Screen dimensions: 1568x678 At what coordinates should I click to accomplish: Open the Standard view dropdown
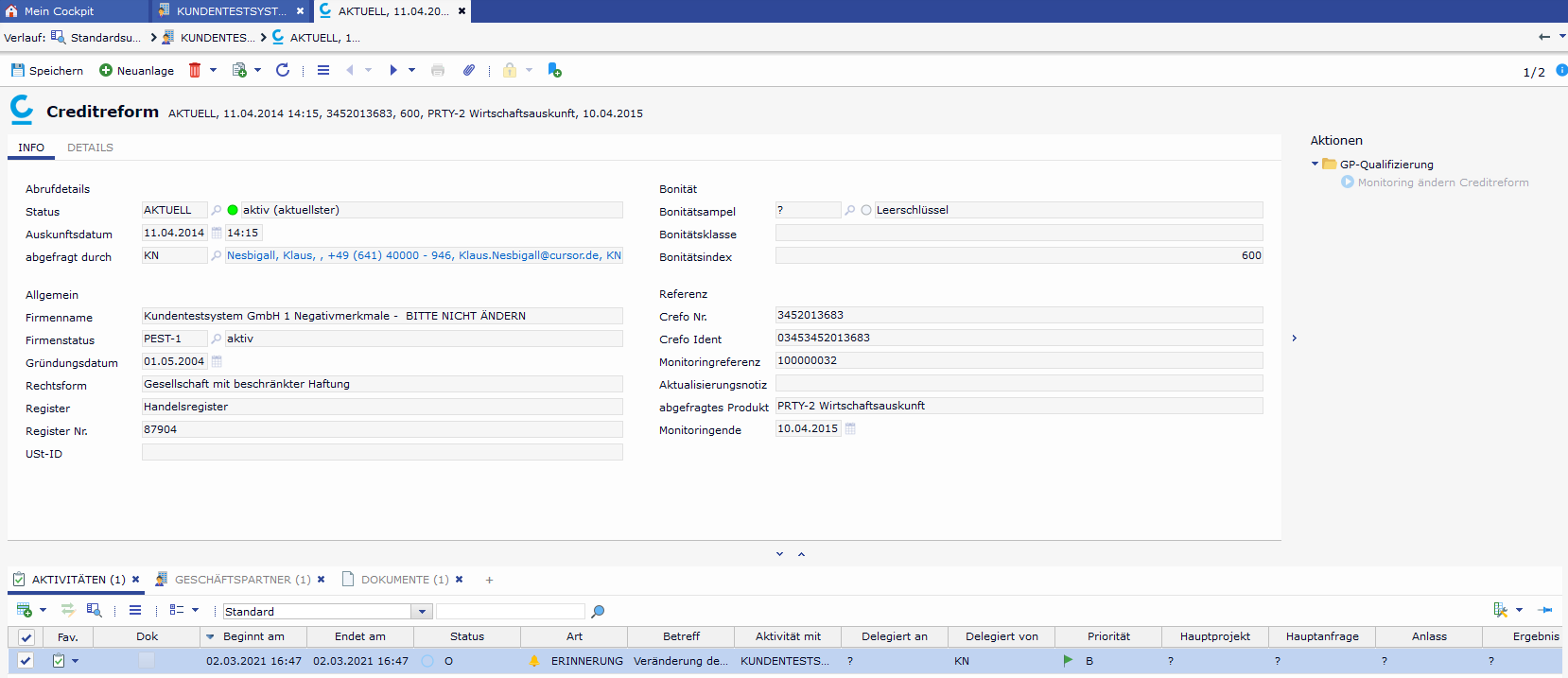423,612
